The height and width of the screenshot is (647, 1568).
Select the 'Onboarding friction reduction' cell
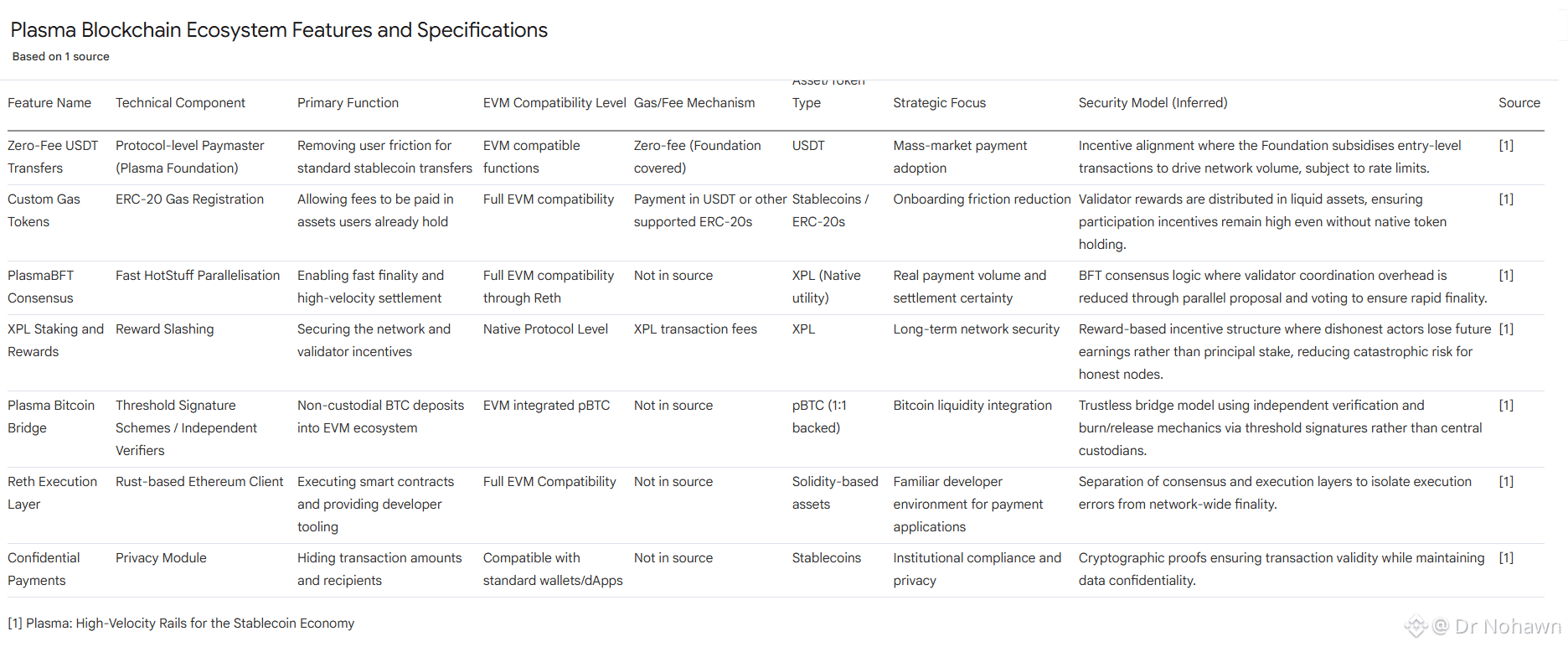click(x=982, y=199)
